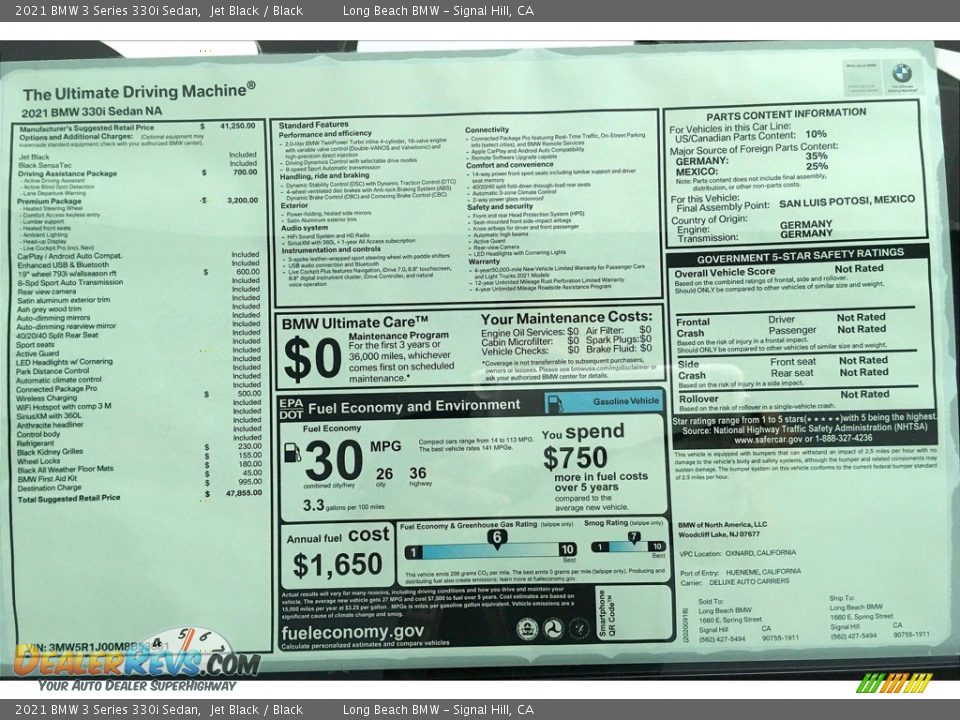
Task: Select "Total Suggested Retail Price" label
Action: 69,499
